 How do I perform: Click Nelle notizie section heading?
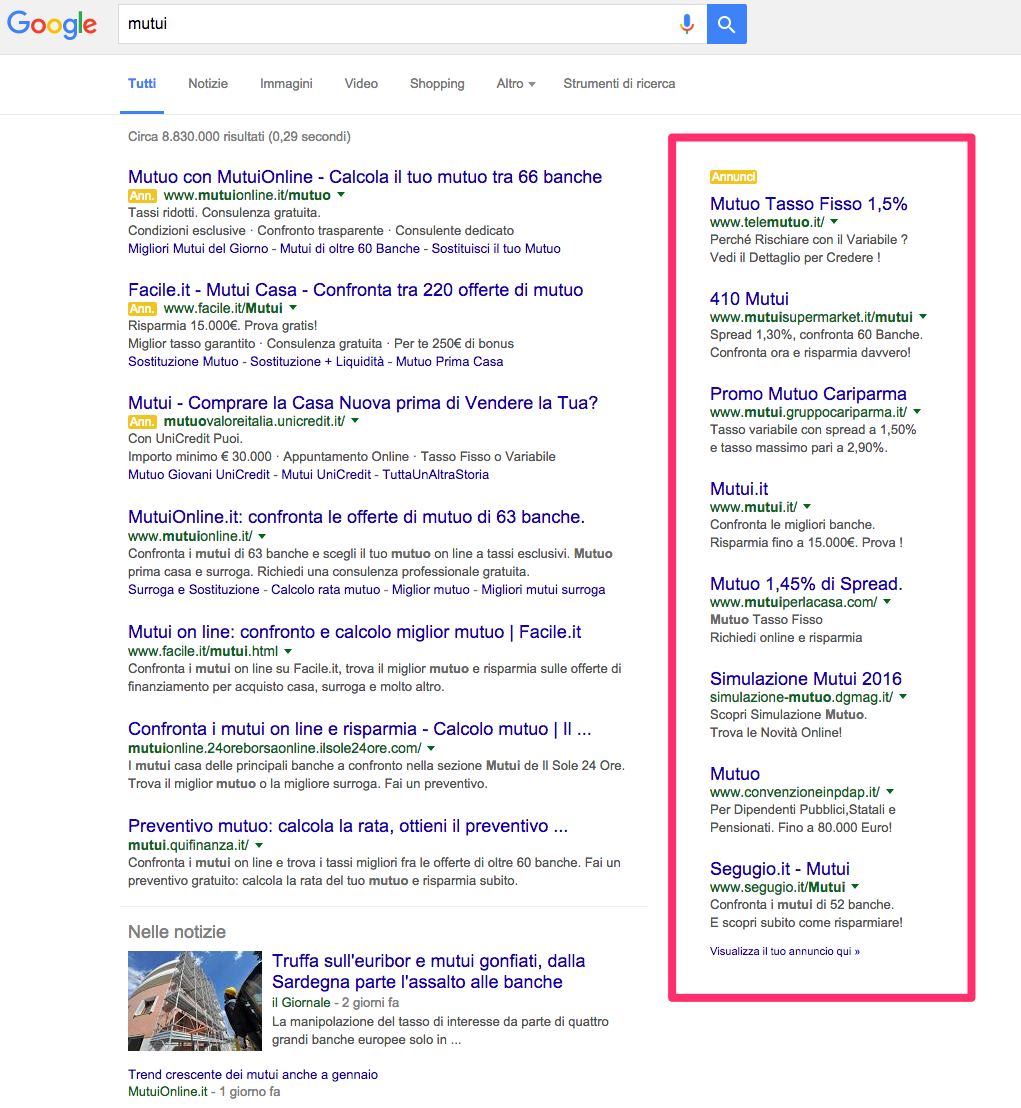pos(177,932)
